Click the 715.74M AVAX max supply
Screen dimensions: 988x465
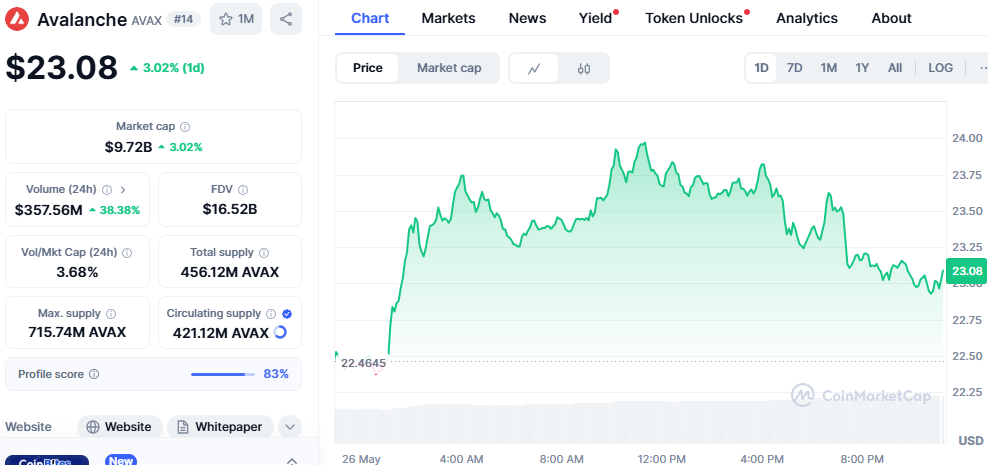click(77, 332)
